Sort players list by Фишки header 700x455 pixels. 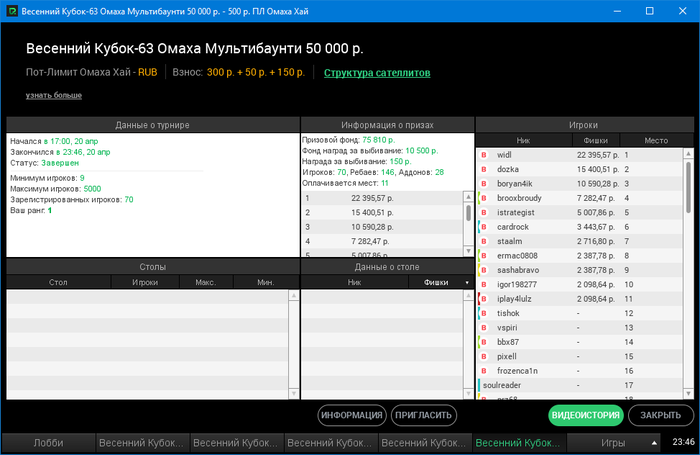pos(596,140)
